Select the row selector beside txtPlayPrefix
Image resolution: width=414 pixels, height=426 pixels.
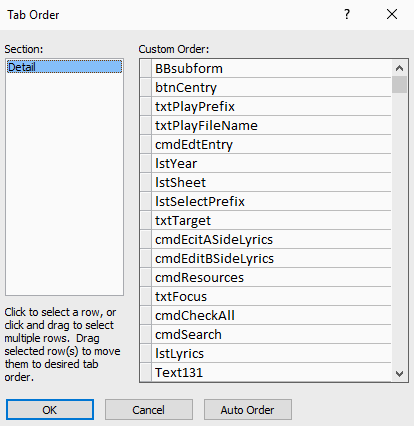pos(146,106)
